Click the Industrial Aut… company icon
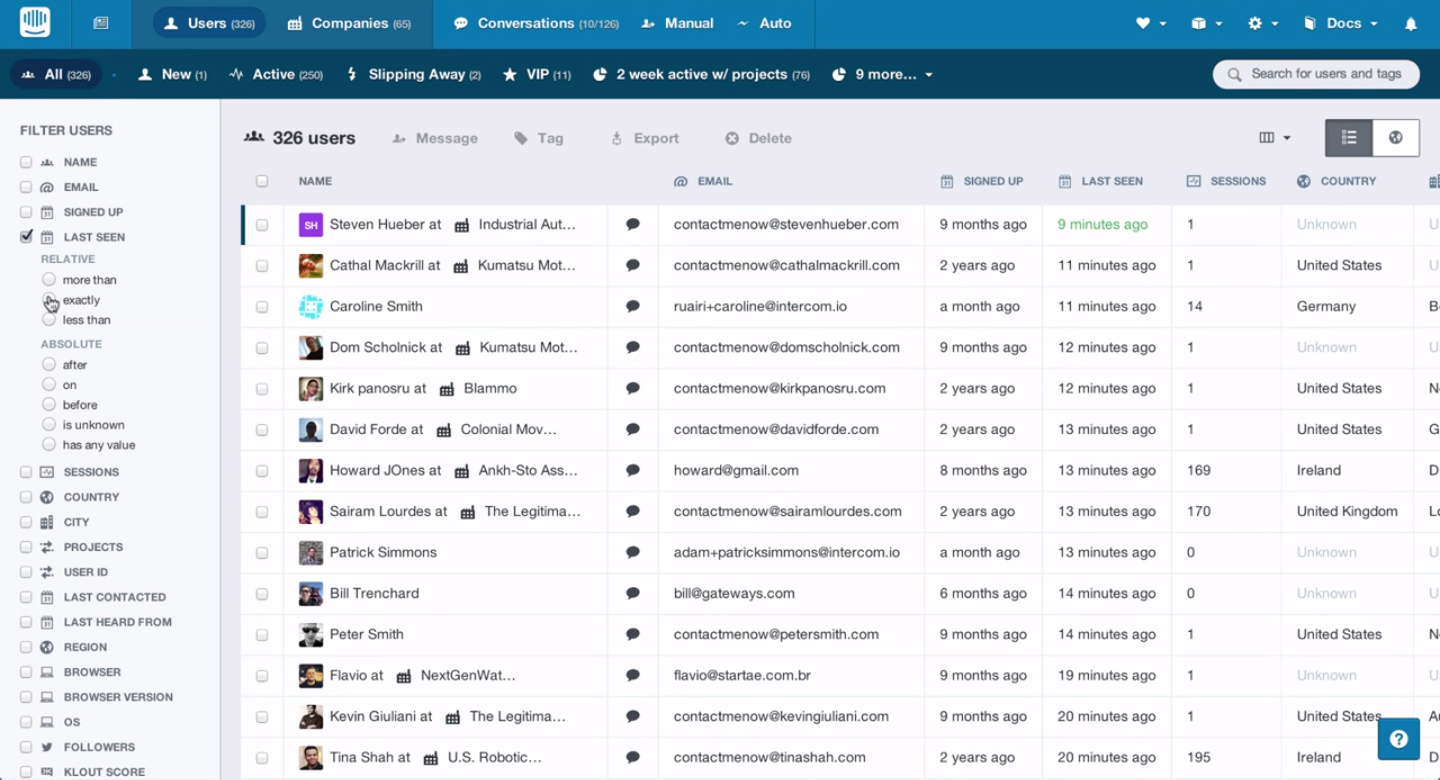The height and width of the screenshot is (780, 1440). (x=462, y=226)
